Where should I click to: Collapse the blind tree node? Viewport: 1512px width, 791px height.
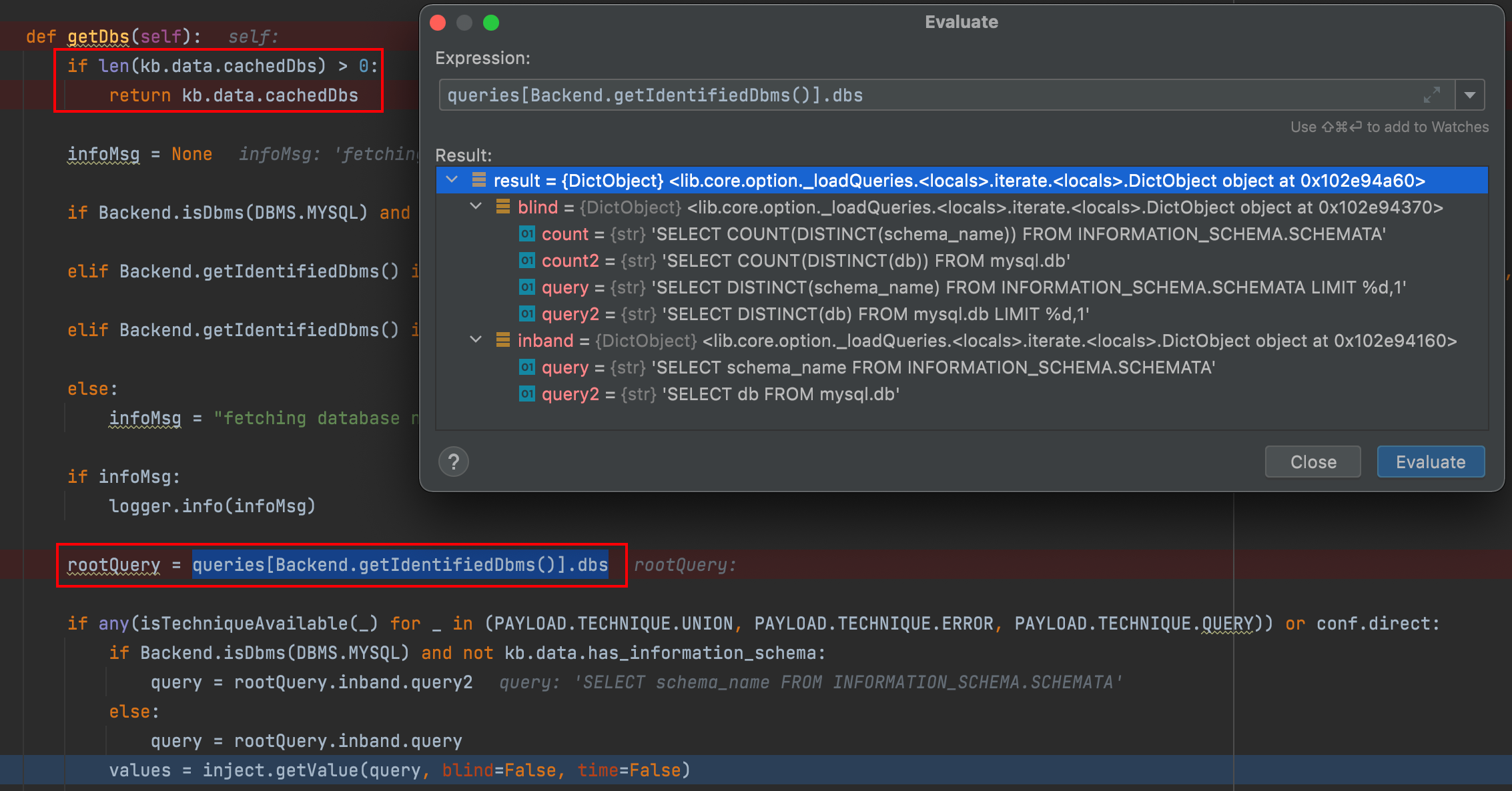point(476,207)
